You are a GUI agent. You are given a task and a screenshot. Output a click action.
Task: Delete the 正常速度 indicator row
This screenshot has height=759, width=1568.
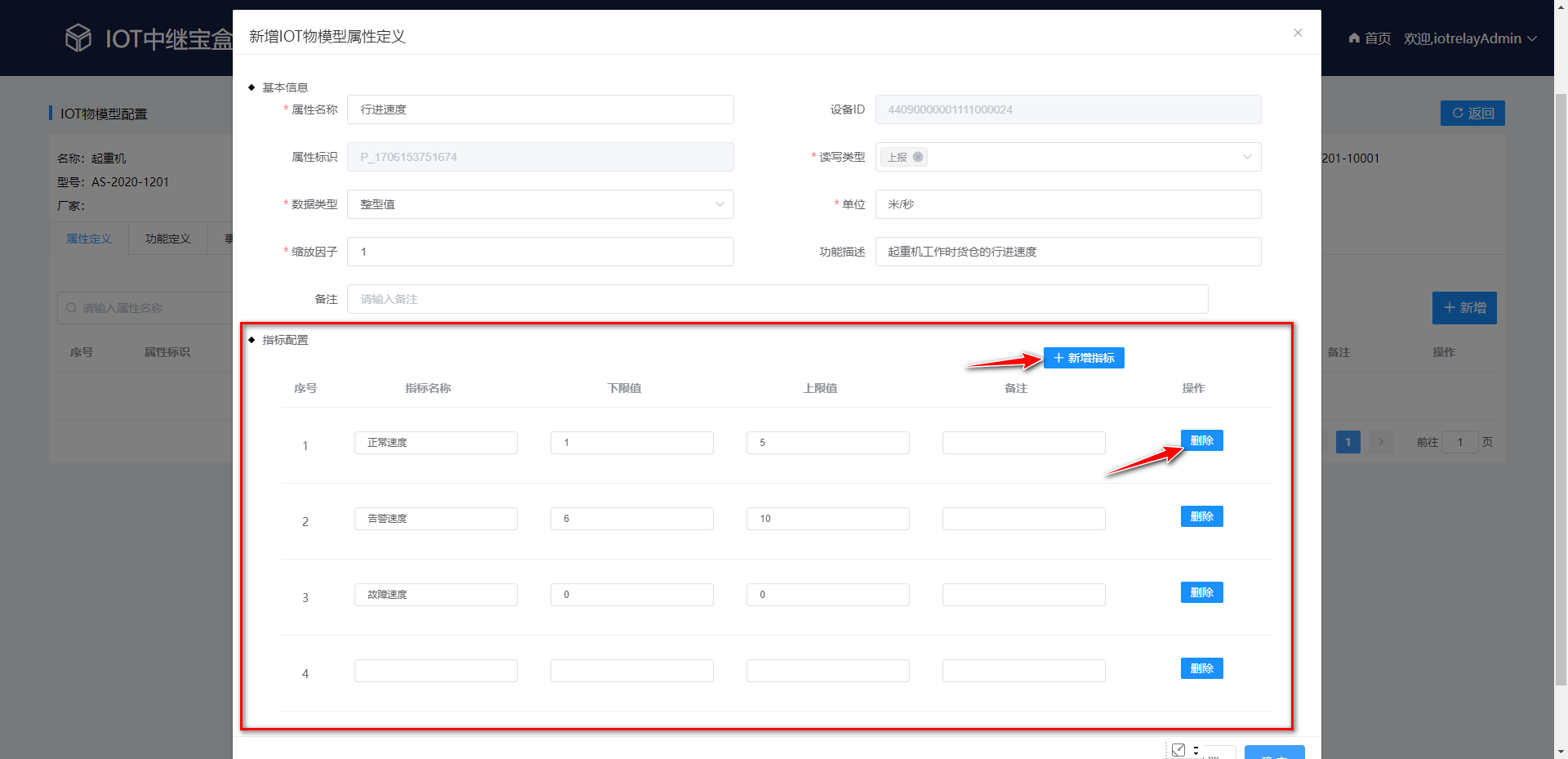tap(1201, 440)
